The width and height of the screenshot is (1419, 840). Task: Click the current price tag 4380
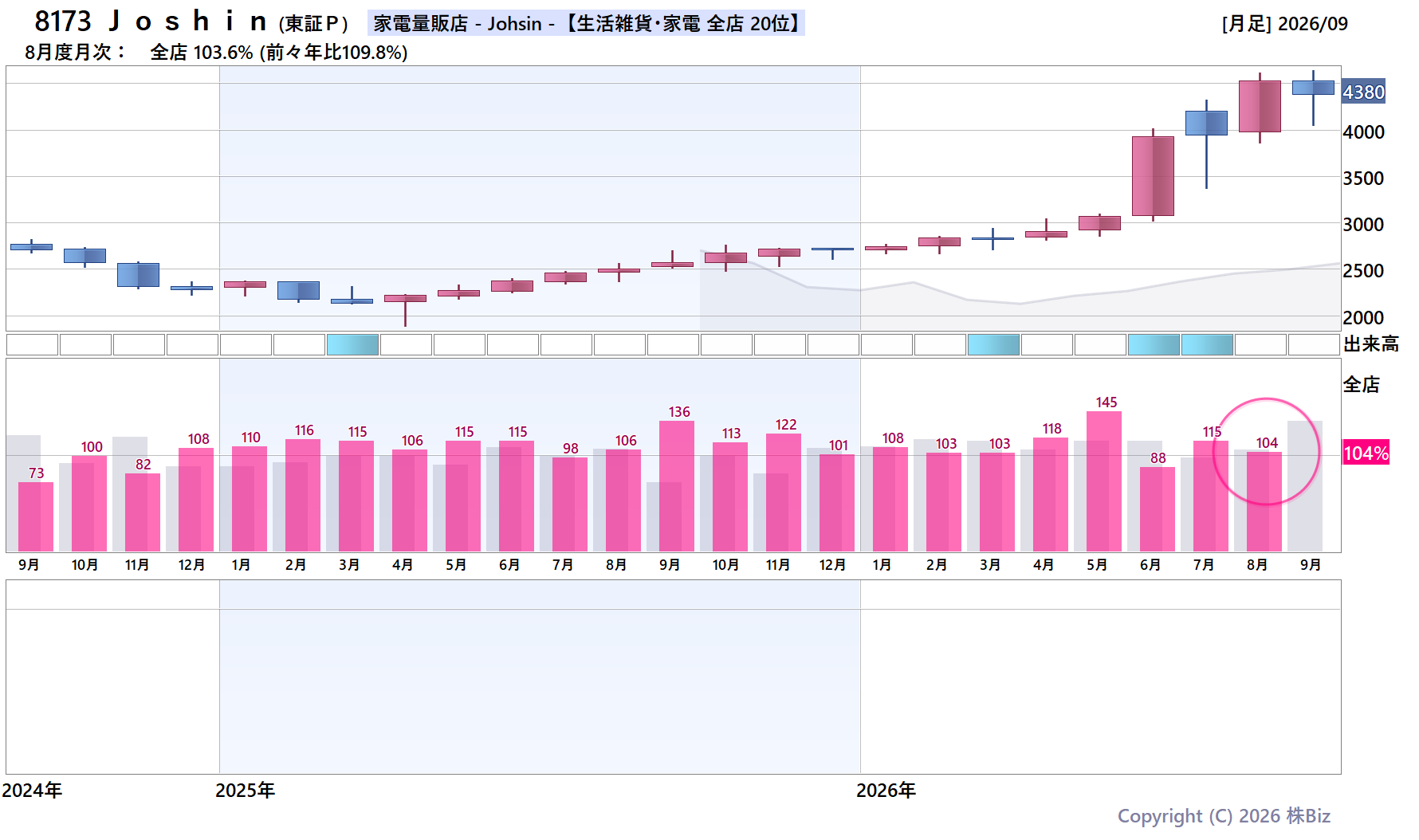point(1363,92)
